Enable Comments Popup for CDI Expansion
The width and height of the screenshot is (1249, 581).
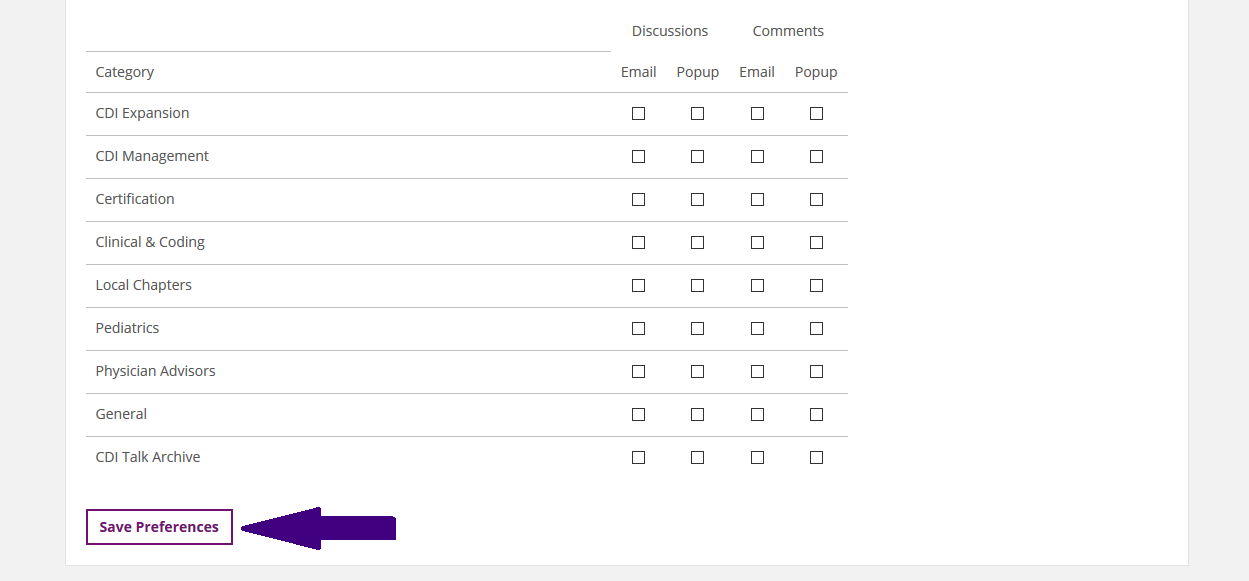(x=816, y=114)
